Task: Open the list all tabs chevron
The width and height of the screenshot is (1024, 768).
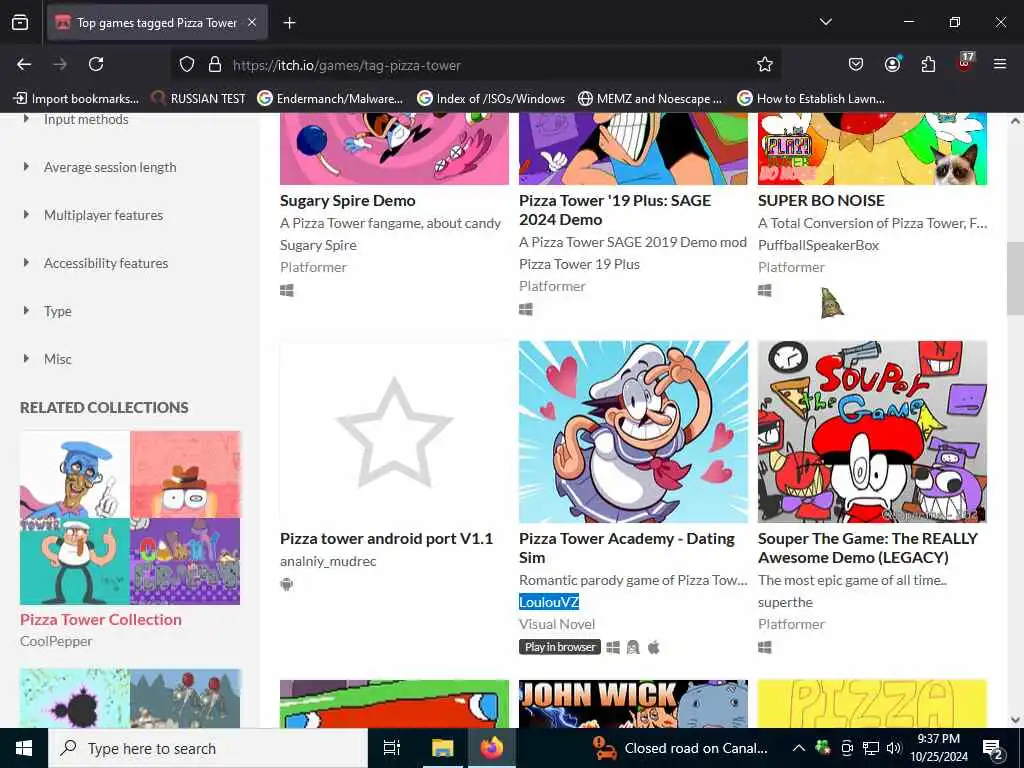Action: click(x=826, y=22)
